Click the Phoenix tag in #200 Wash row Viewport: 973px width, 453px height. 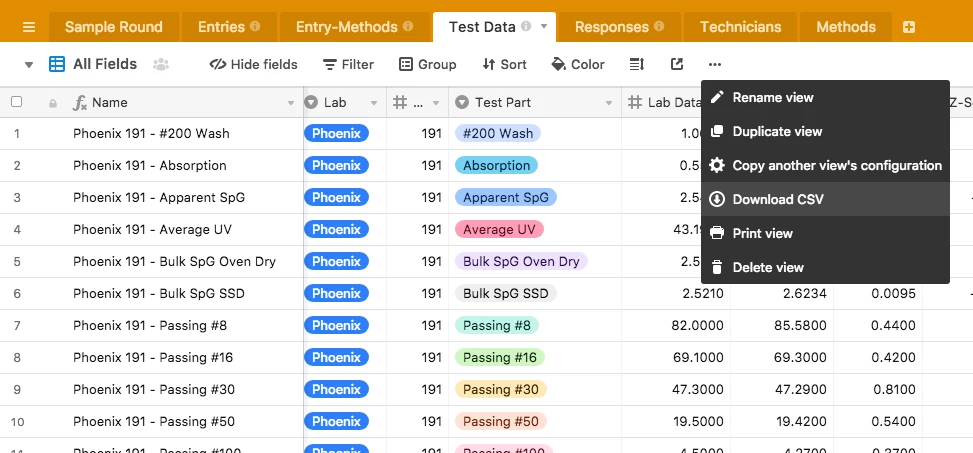point(336,133)
